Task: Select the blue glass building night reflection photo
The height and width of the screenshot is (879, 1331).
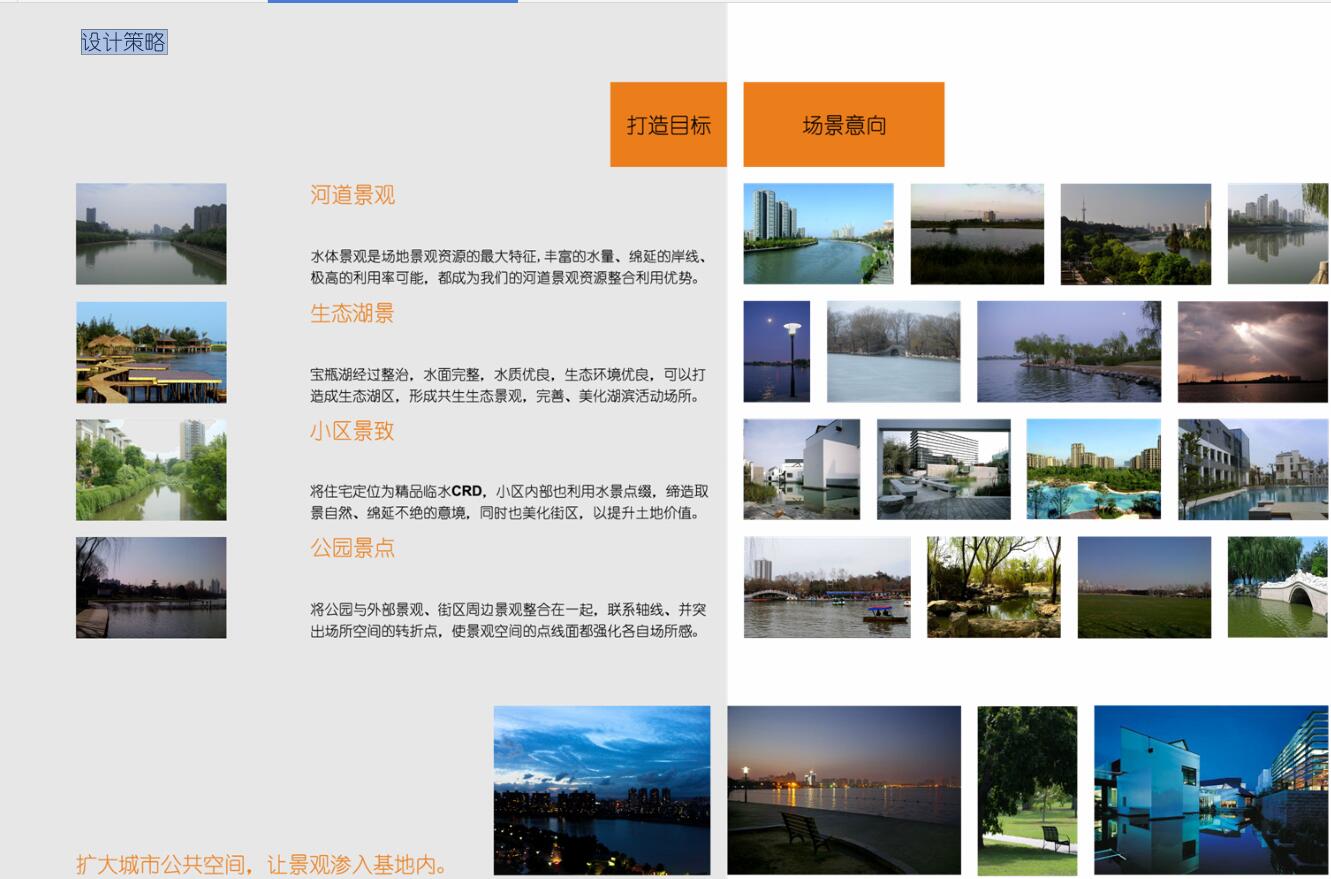Action: click(1211, 790)
